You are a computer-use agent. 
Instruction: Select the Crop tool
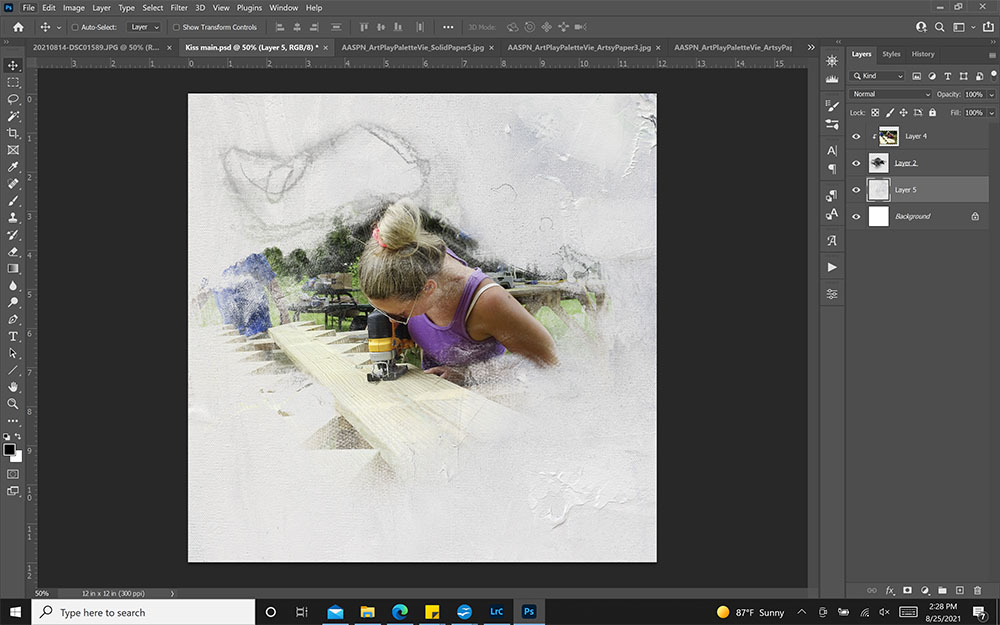(x=13, y=133)
